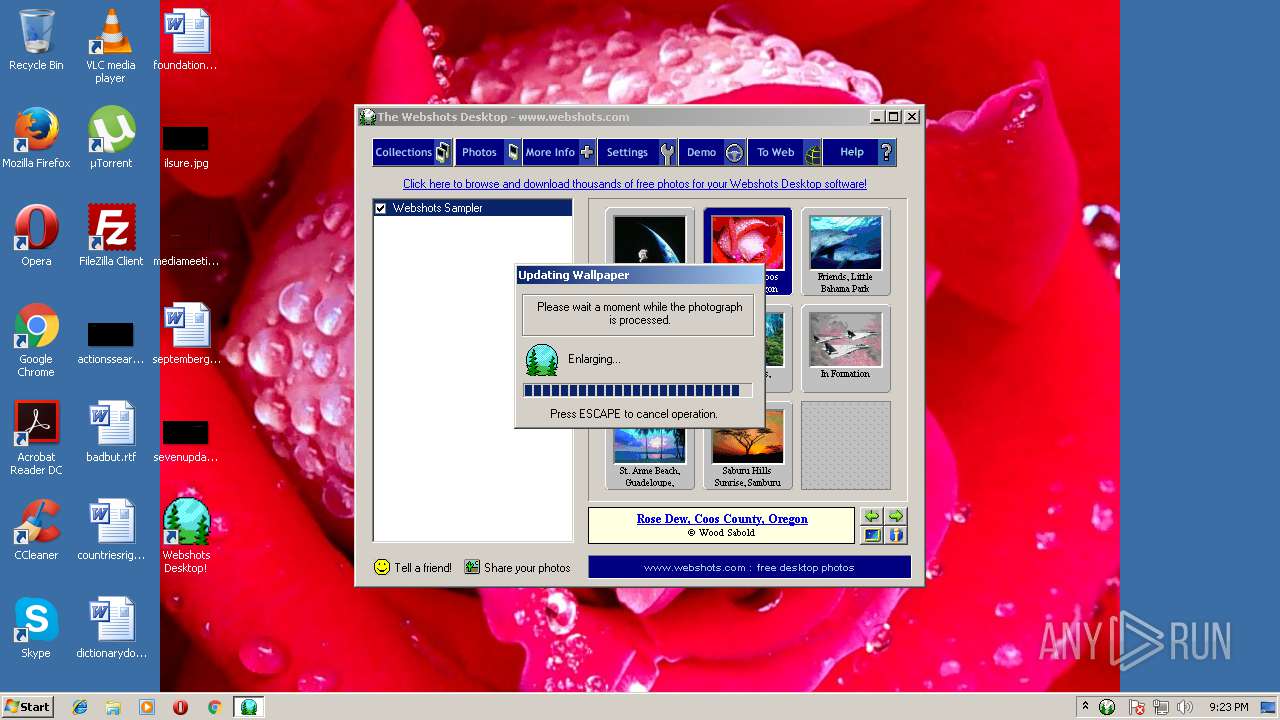Select the Webshots Sampler collection row
Screen dimensions: 1280x720
tap(473, 208)
